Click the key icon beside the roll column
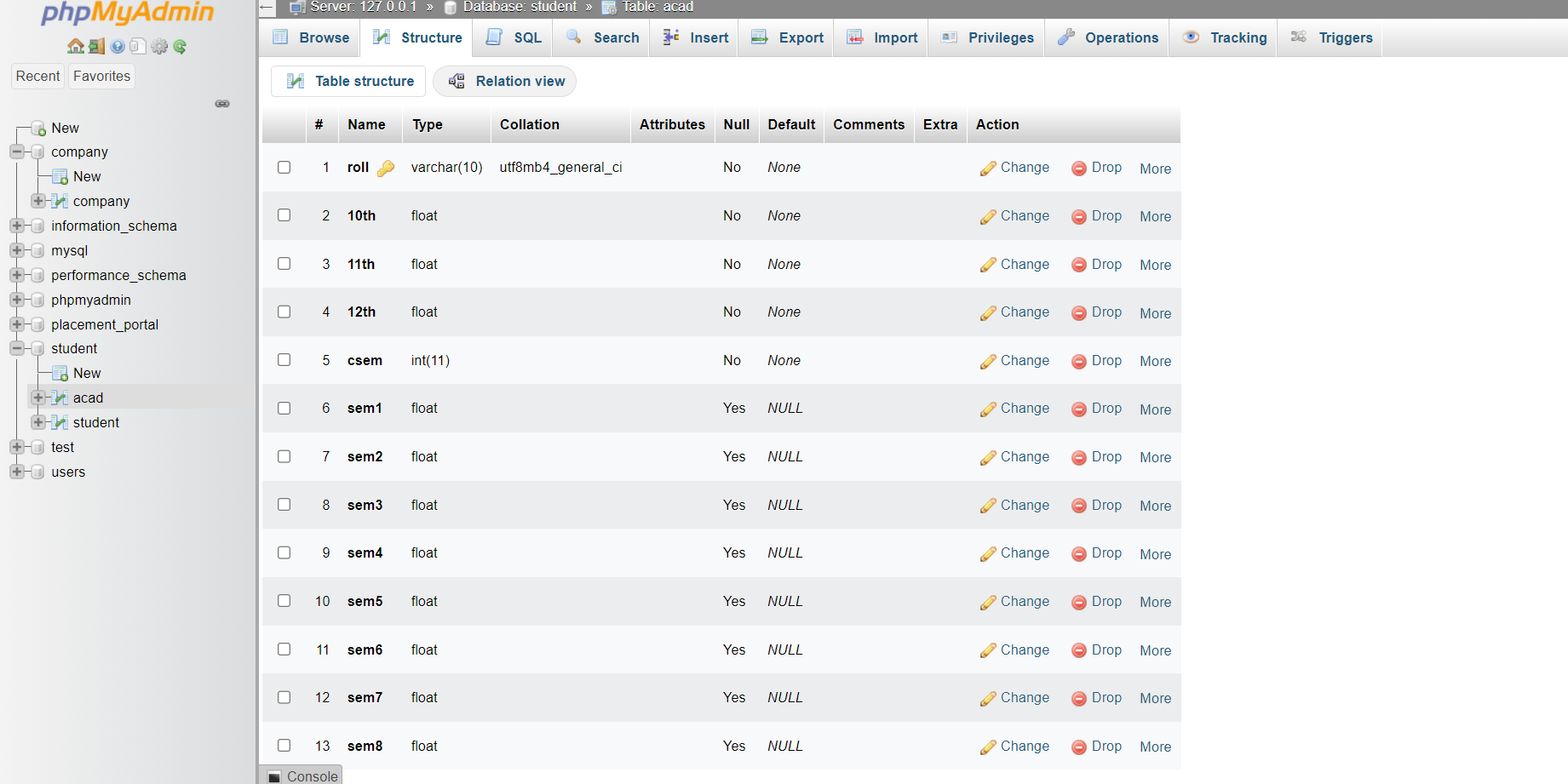The height and width of the screenshot is (784, 1568). click(x=386, y=168)
